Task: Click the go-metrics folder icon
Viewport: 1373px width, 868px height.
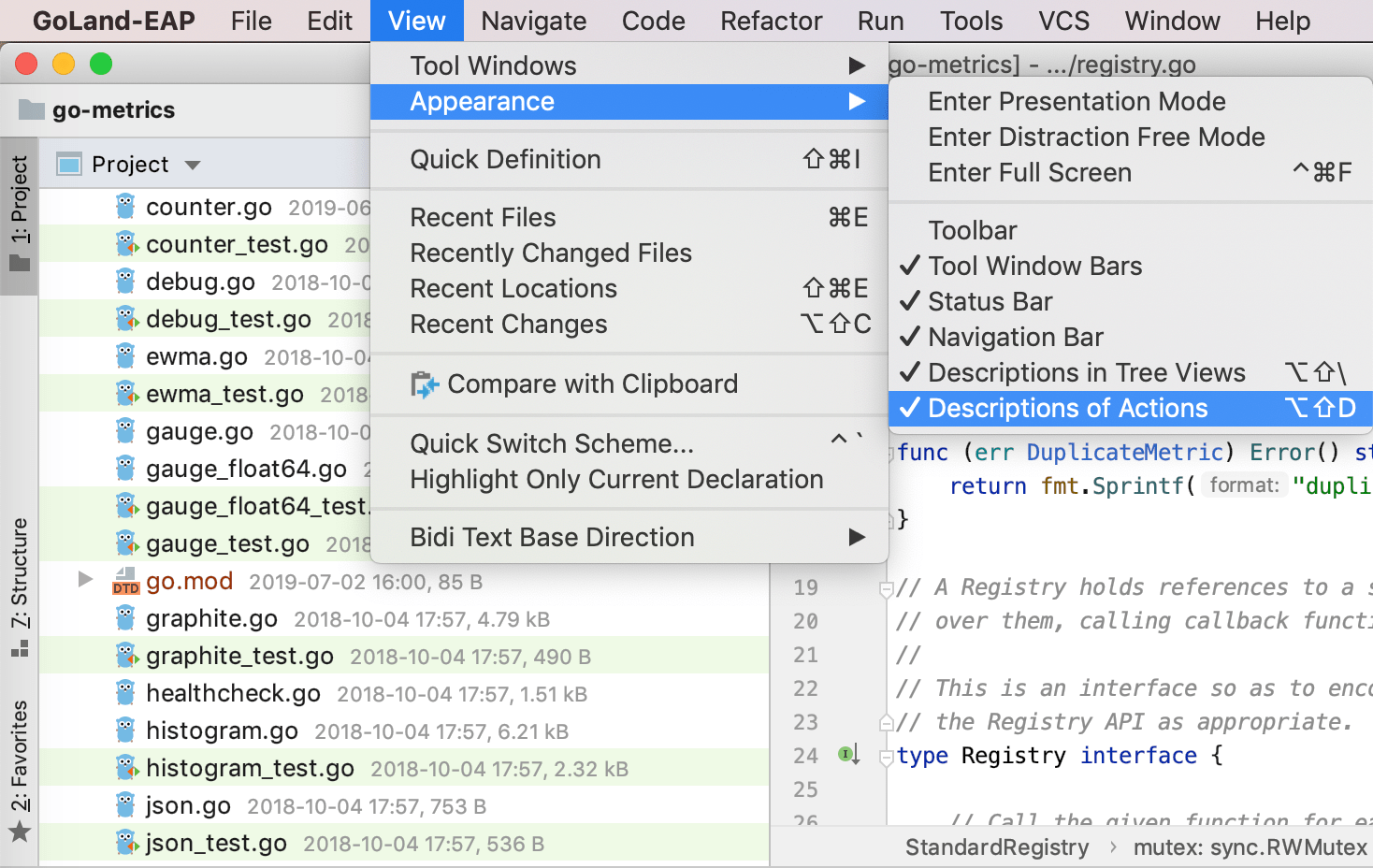Action: click(x=32, y=109)
